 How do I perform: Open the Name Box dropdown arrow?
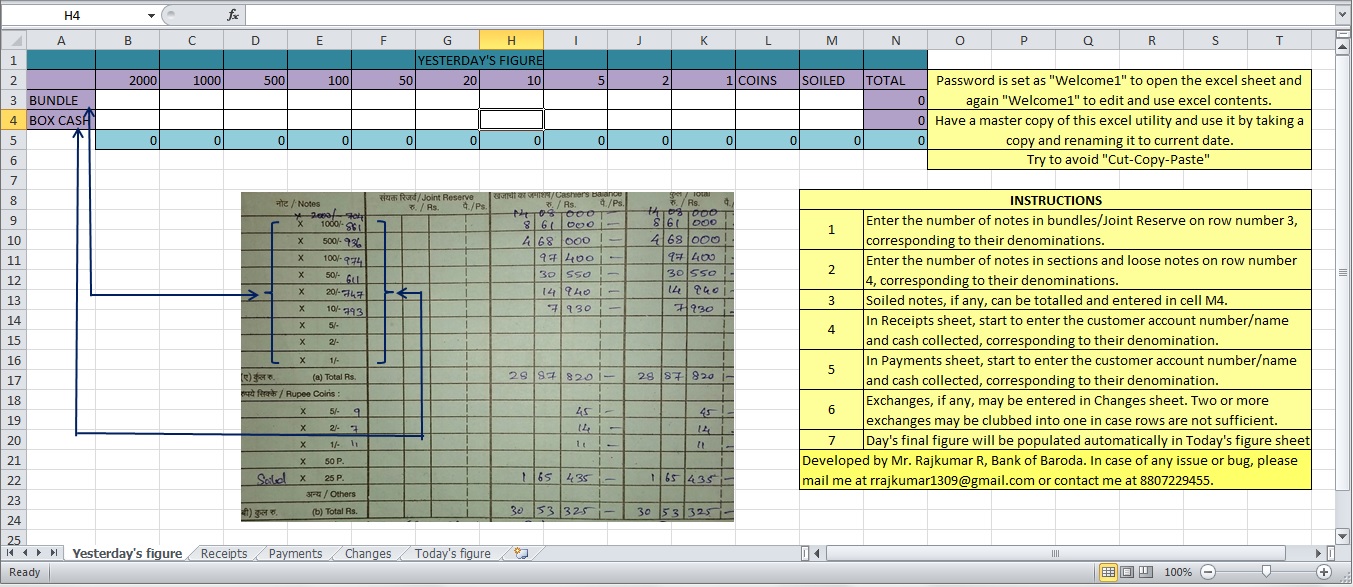[x=151, y=15]
